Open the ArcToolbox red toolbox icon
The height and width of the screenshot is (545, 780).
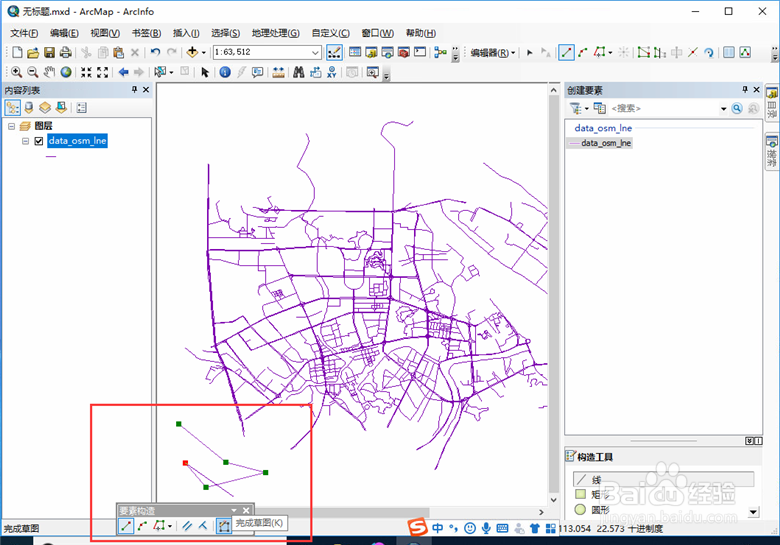pos(403,52)
